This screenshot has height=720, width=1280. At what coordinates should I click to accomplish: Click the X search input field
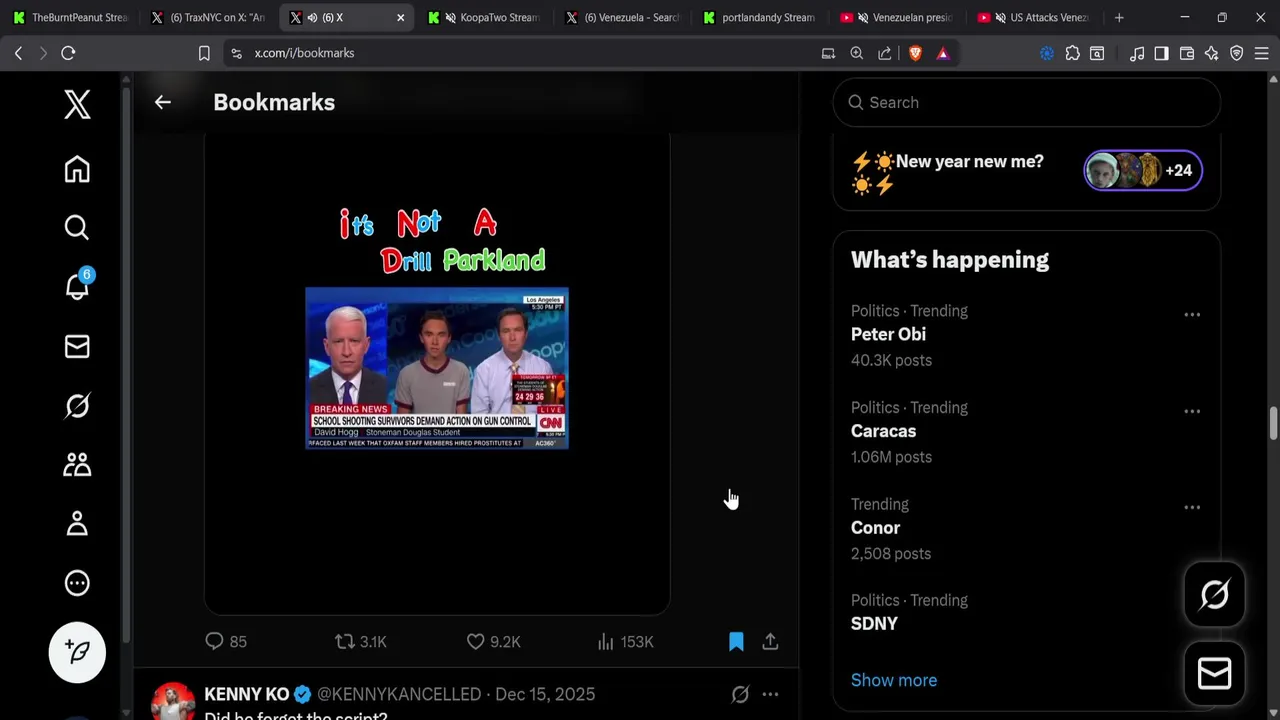tap(1026, 102)
